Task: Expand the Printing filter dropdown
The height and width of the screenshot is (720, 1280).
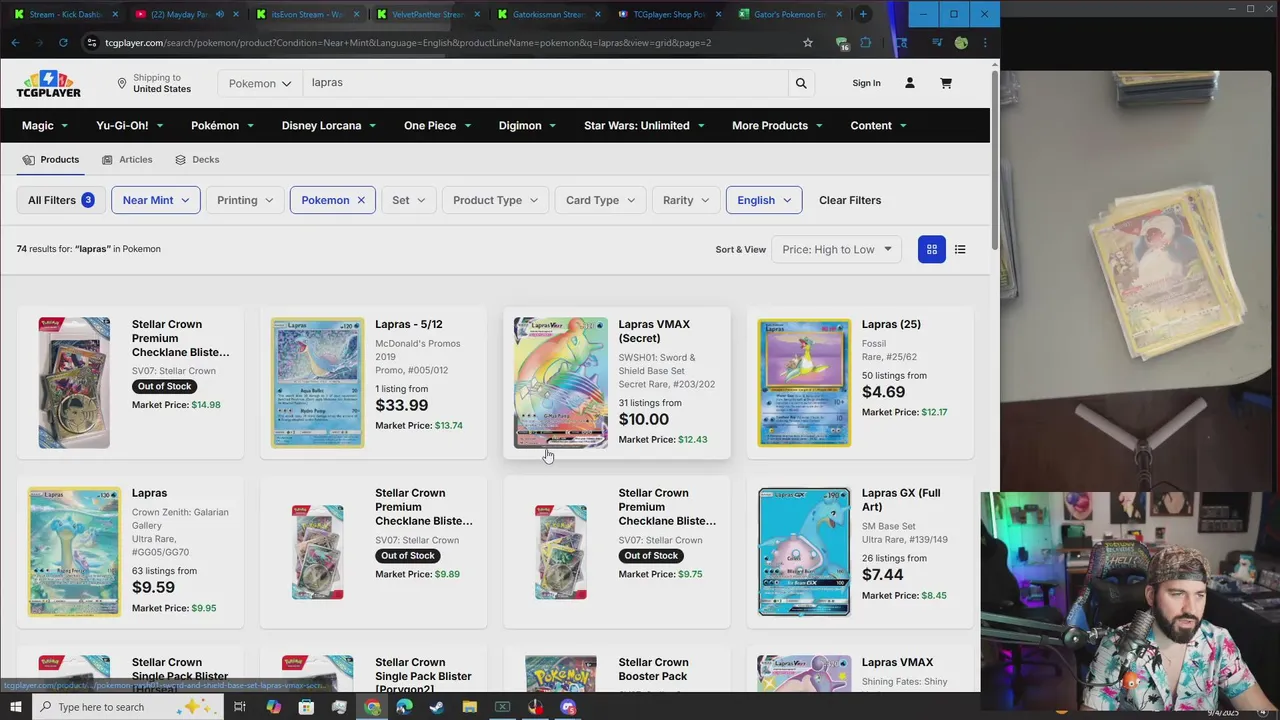Action: click(x=245, y=200)
